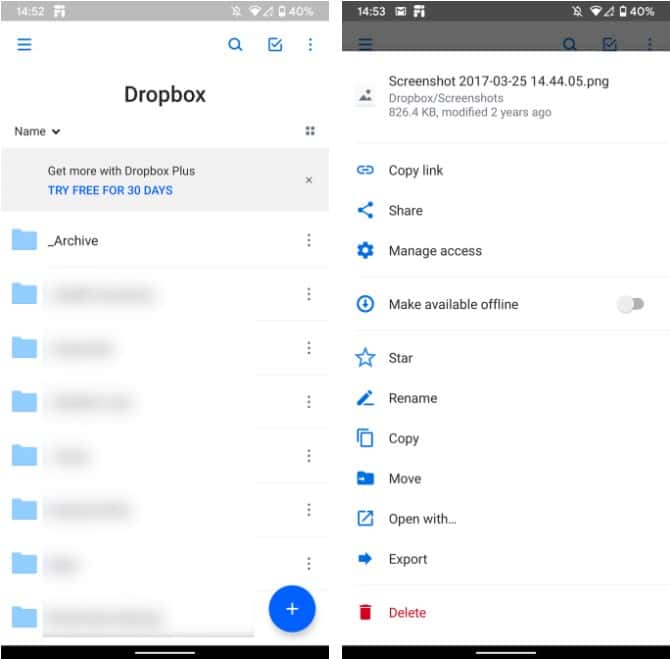This screenshot has height=659, width=670.
Task: Select Copy link option
Action: [x=506, y=170]
